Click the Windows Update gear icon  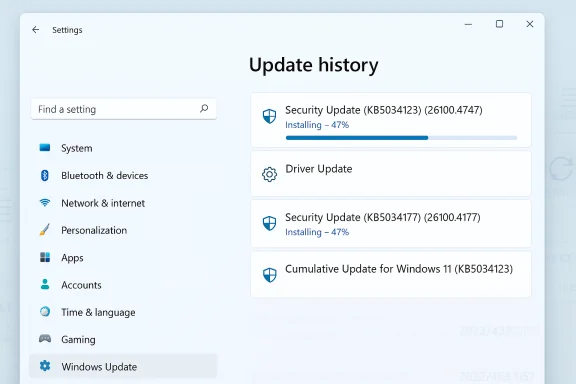[45, 366]
